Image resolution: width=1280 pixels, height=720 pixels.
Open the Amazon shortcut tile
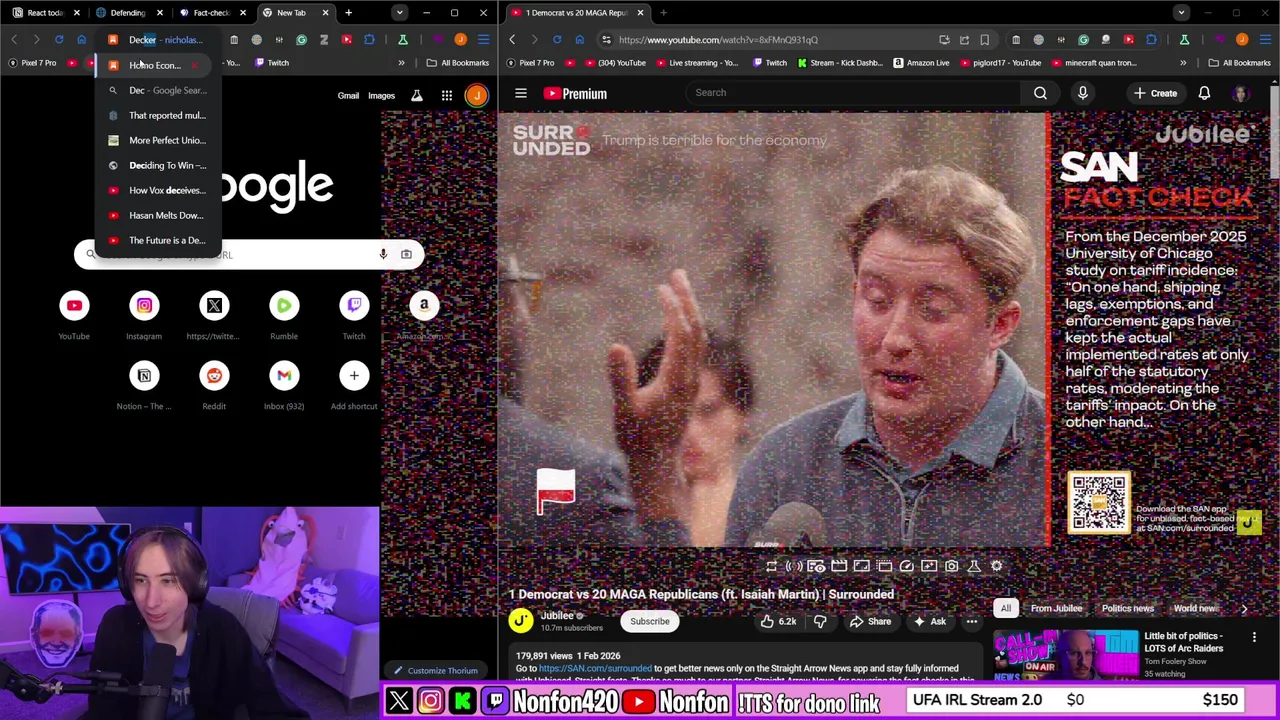coord(424,305)
